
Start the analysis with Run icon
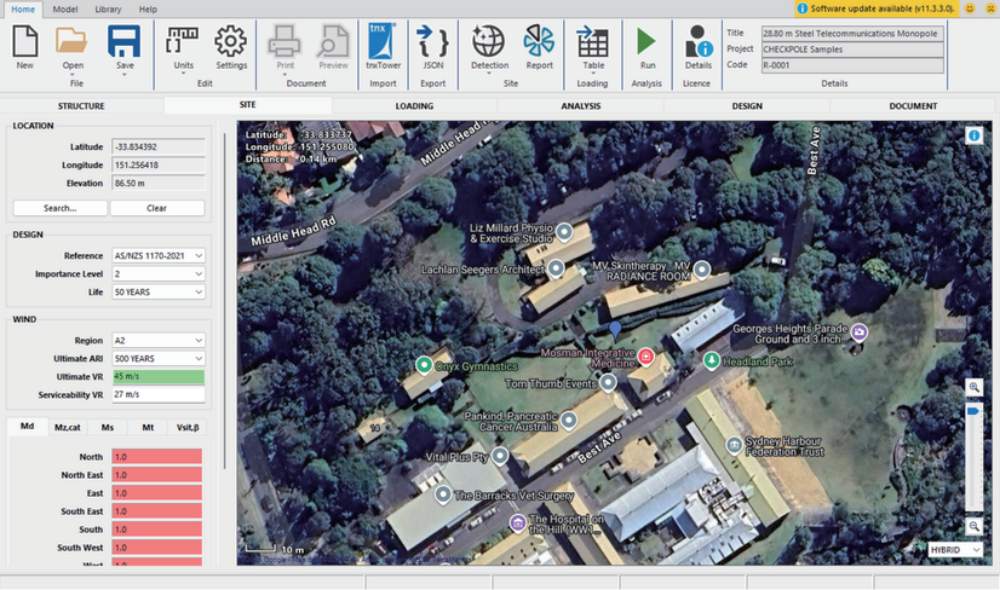(x=646, y=42)
